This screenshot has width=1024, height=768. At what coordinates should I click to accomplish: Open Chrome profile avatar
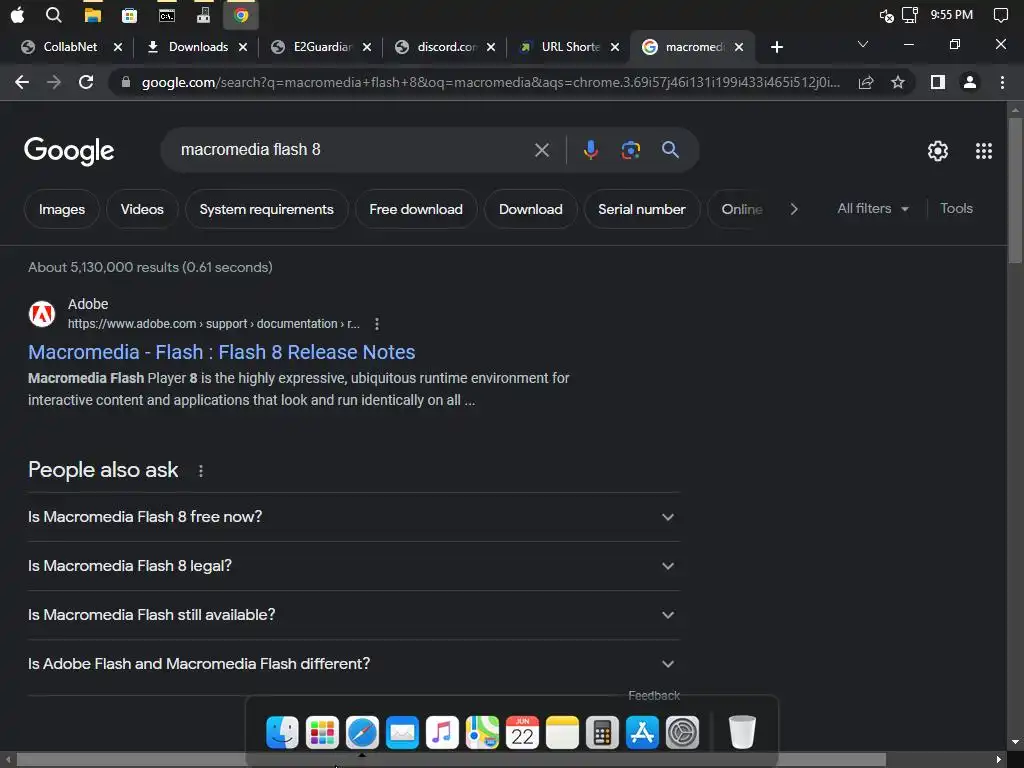click(x=970, y=82)
